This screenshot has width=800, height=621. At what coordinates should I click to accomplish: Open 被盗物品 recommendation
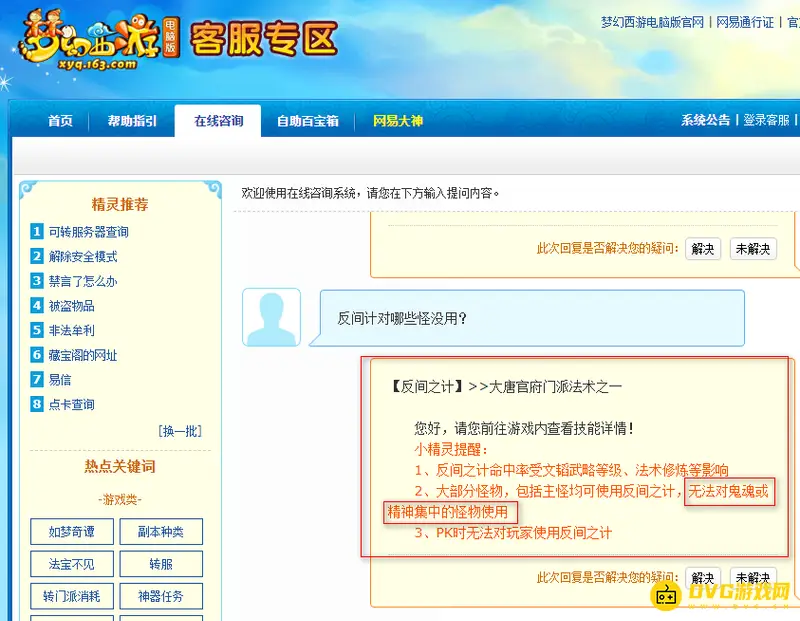click(x=71, y=306)
